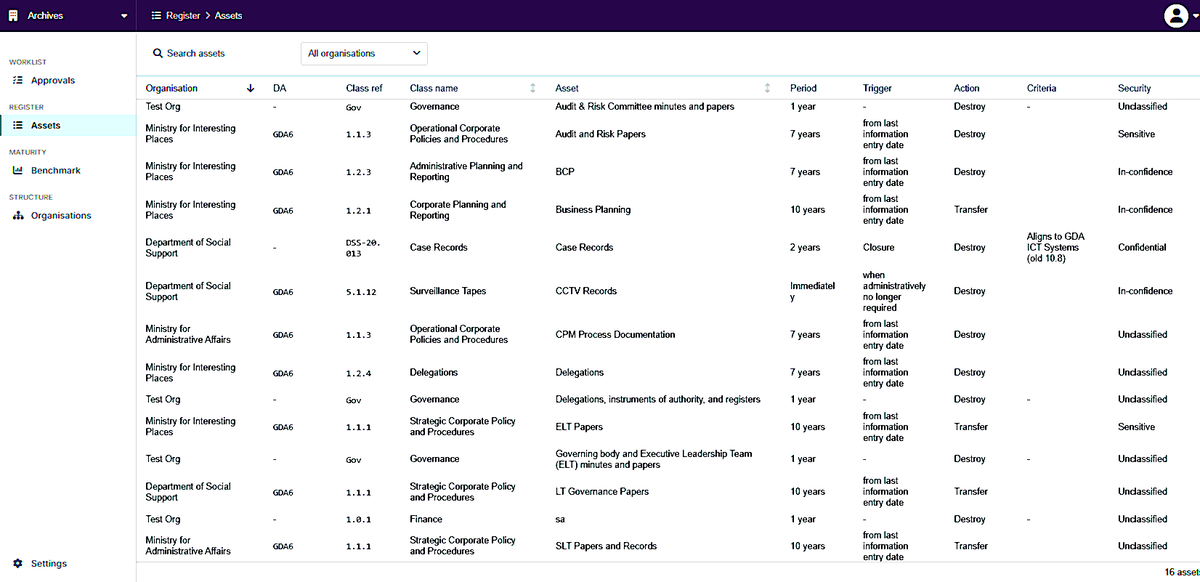Screen dimensions: 1200x582
Task: Select the 'sa' asset row
Action: [561, 519]
